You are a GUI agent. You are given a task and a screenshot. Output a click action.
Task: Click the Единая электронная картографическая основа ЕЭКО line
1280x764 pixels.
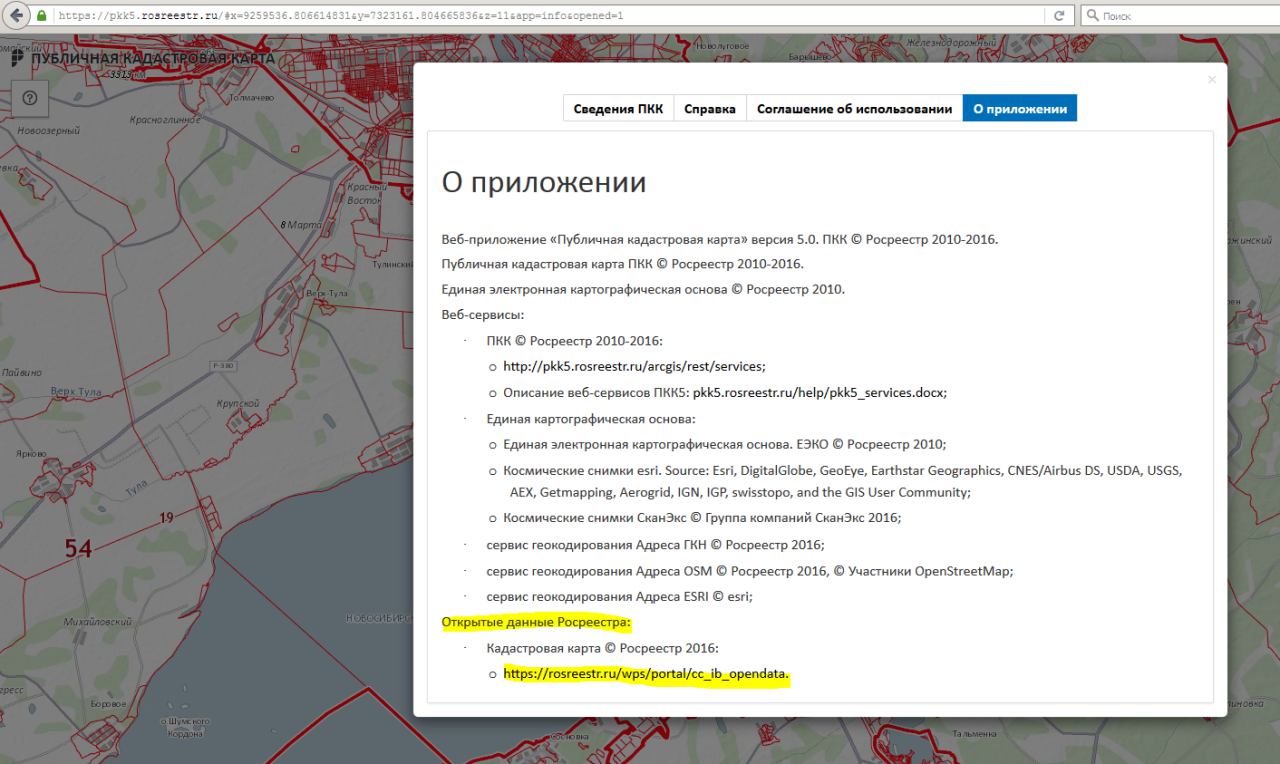click(724, 445)
